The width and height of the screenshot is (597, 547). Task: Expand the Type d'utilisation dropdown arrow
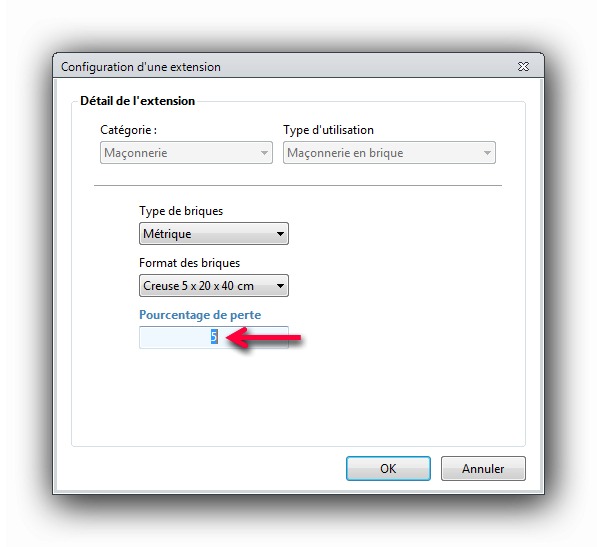coord(487,153)
